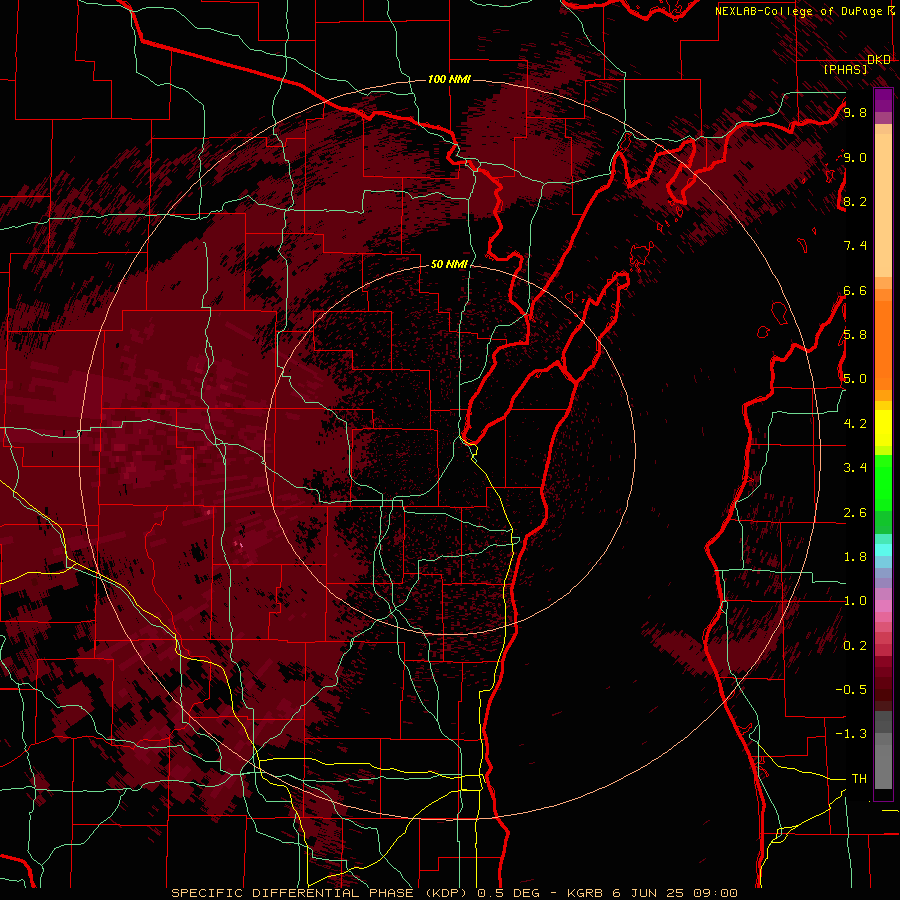Viewport: 900px width, 900px height.
Task: Click the 6.6 value on color scale
Action: (855, 290)
